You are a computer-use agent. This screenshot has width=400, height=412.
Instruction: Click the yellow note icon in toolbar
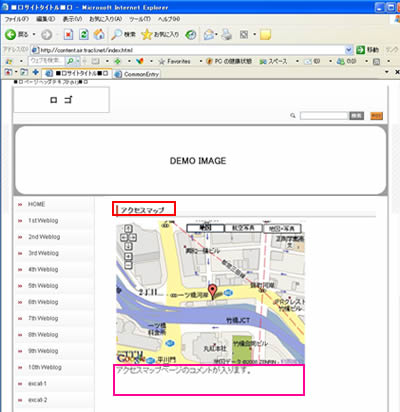click(x=265, y=34)
